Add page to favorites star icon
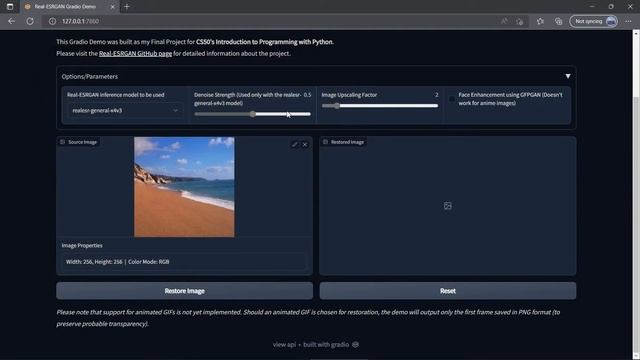The image size is (640, 360). pyautogui.click(x=520, y=21)
